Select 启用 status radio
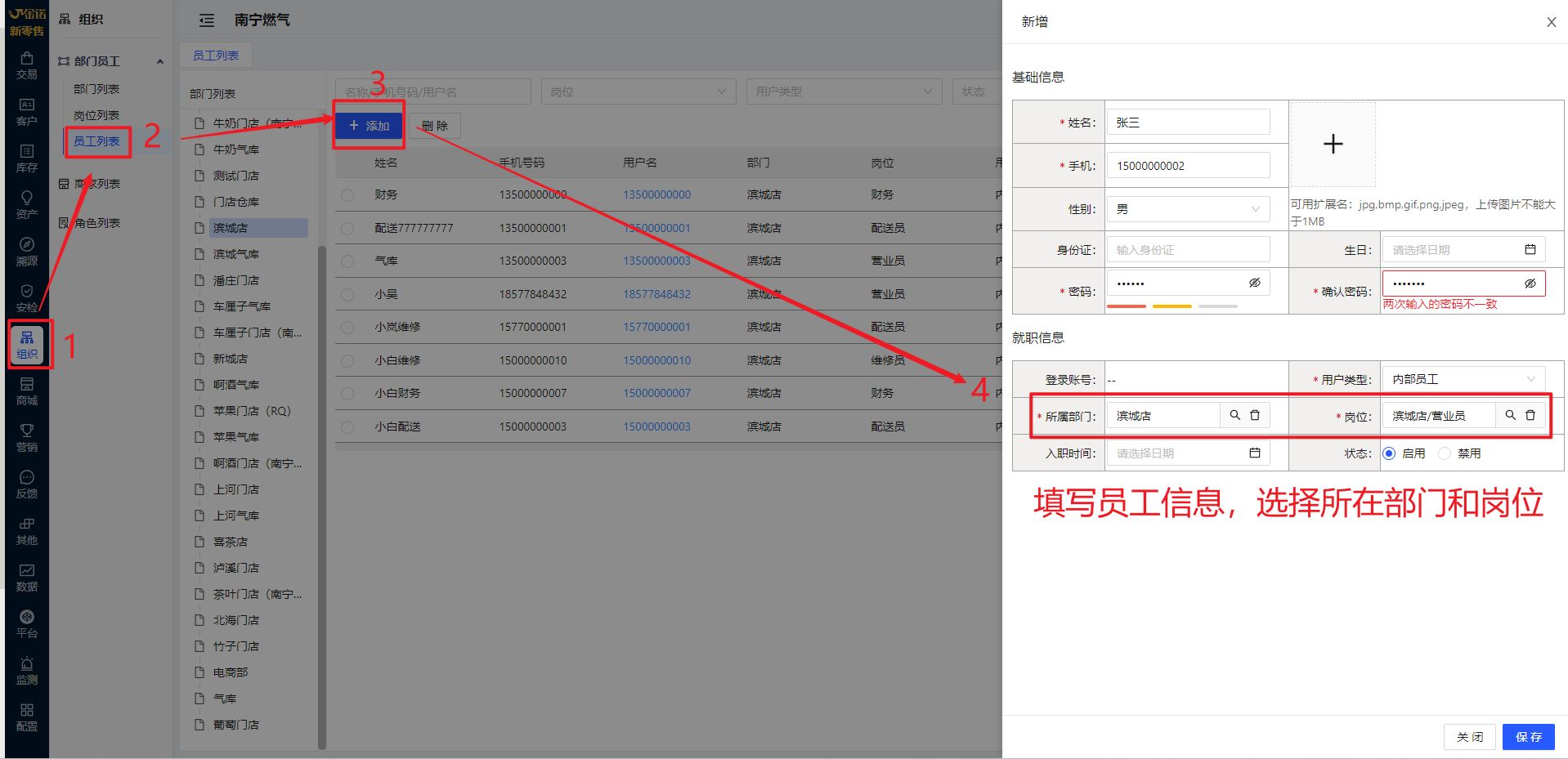 1389,453
